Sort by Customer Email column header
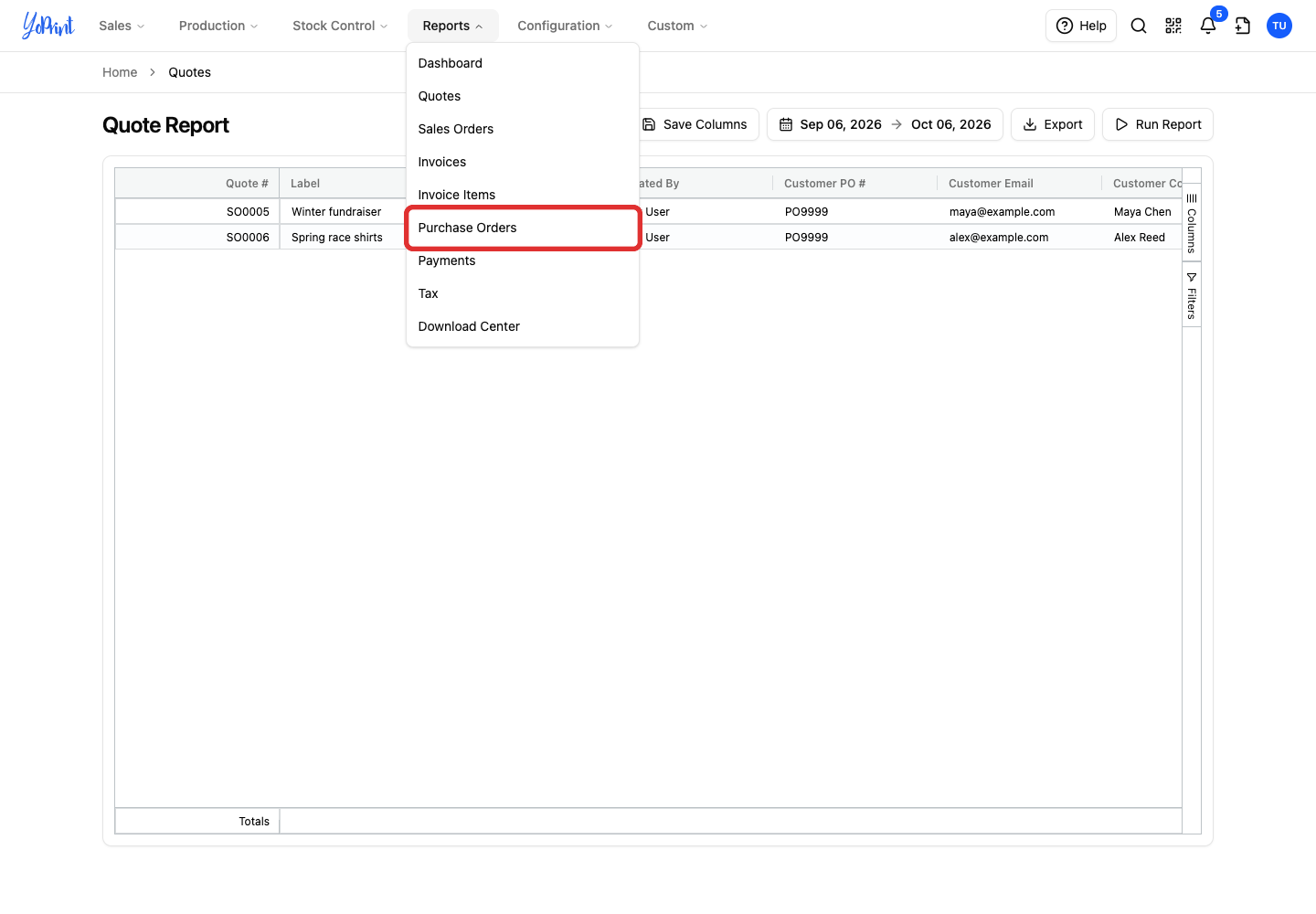The width and height of the screenshot is (1316, 914). [1020, 184]
